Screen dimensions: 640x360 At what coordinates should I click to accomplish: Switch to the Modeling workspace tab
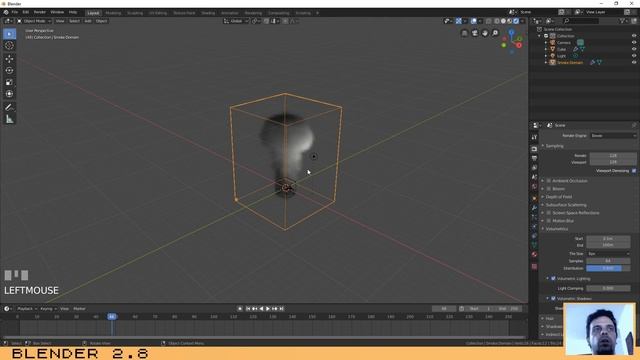point(113,13)
